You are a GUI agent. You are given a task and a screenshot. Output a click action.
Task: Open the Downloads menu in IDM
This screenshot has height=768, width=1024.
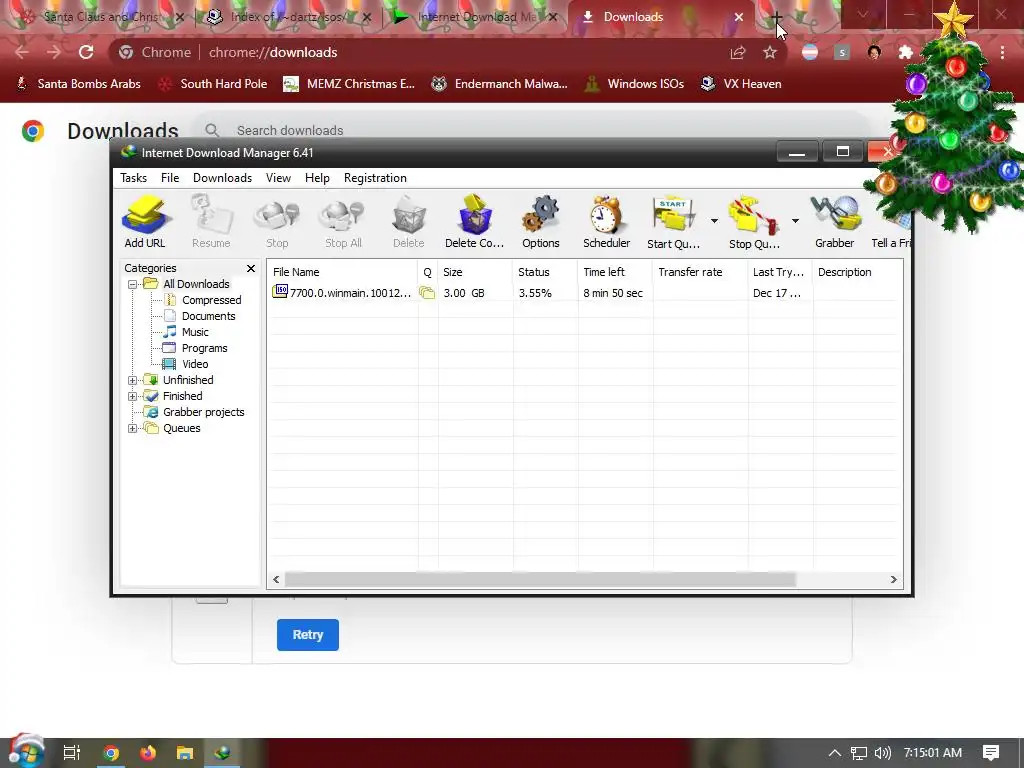222,178
